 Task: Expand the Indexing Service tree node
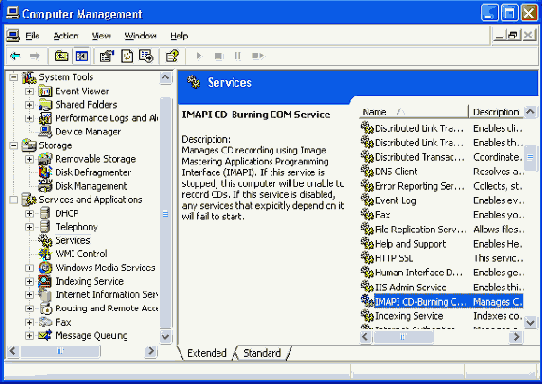click(x=30, y=281)
